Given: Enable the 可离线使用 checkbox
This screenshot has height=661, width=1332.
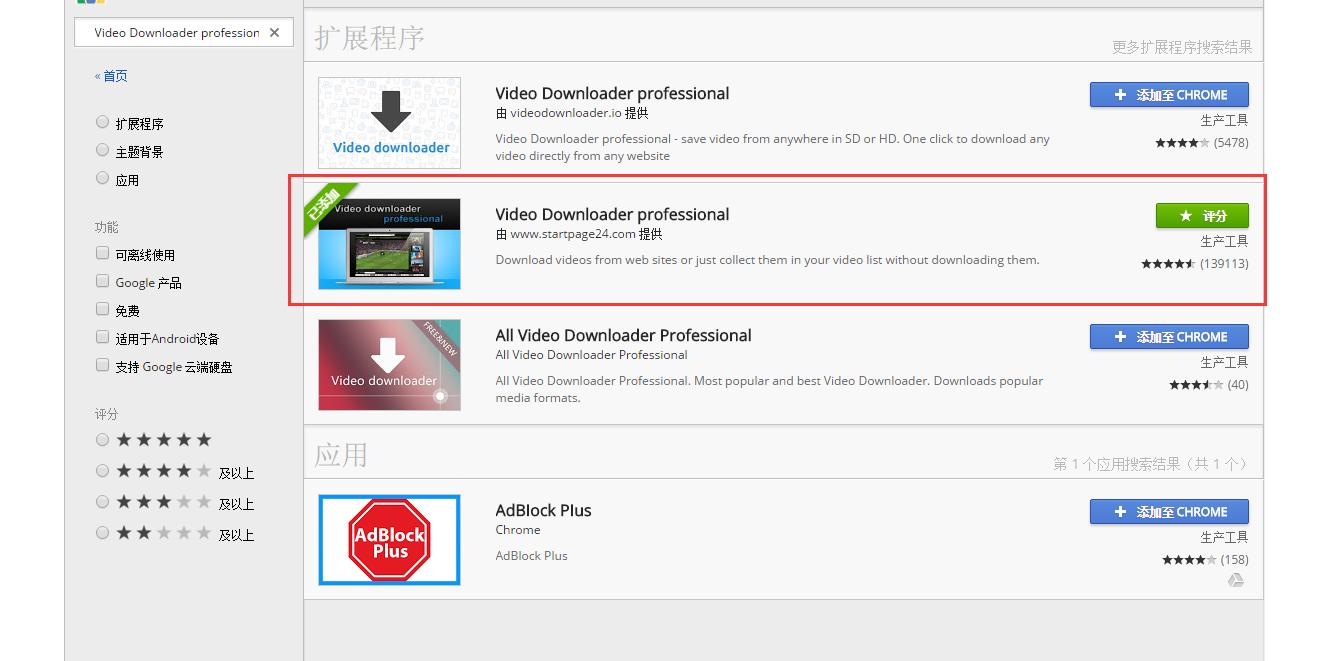Looking at the screenshot, I should pyautogui.click(x=102, y=253).
